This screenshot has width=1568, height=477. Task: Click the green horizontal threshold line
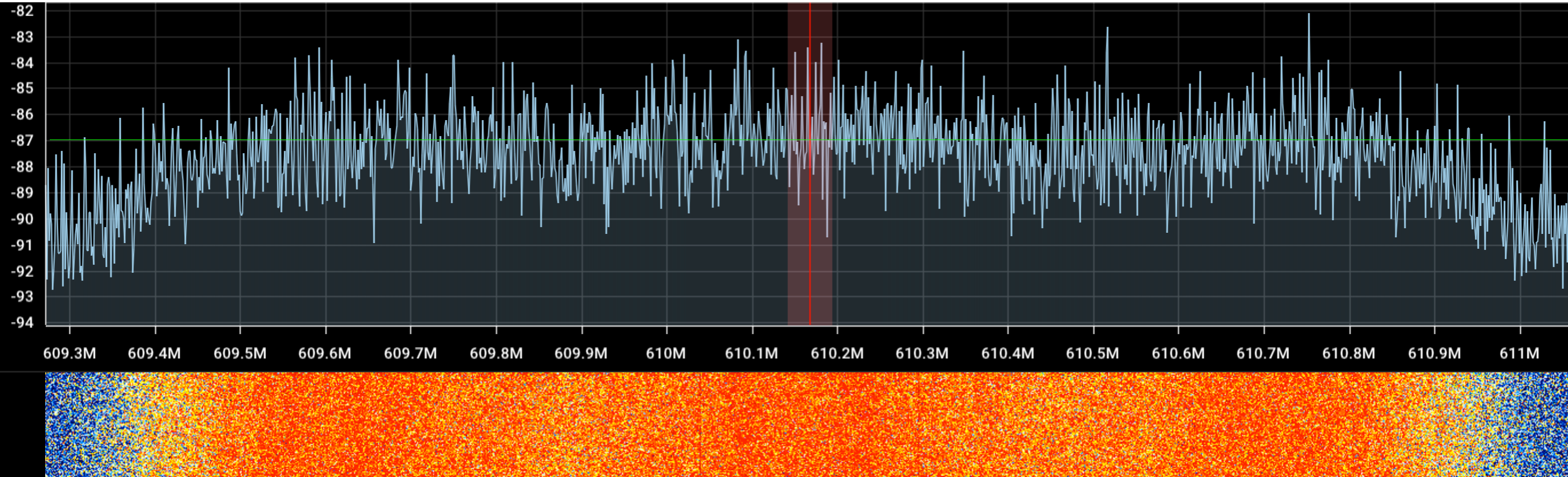(806, 140)
